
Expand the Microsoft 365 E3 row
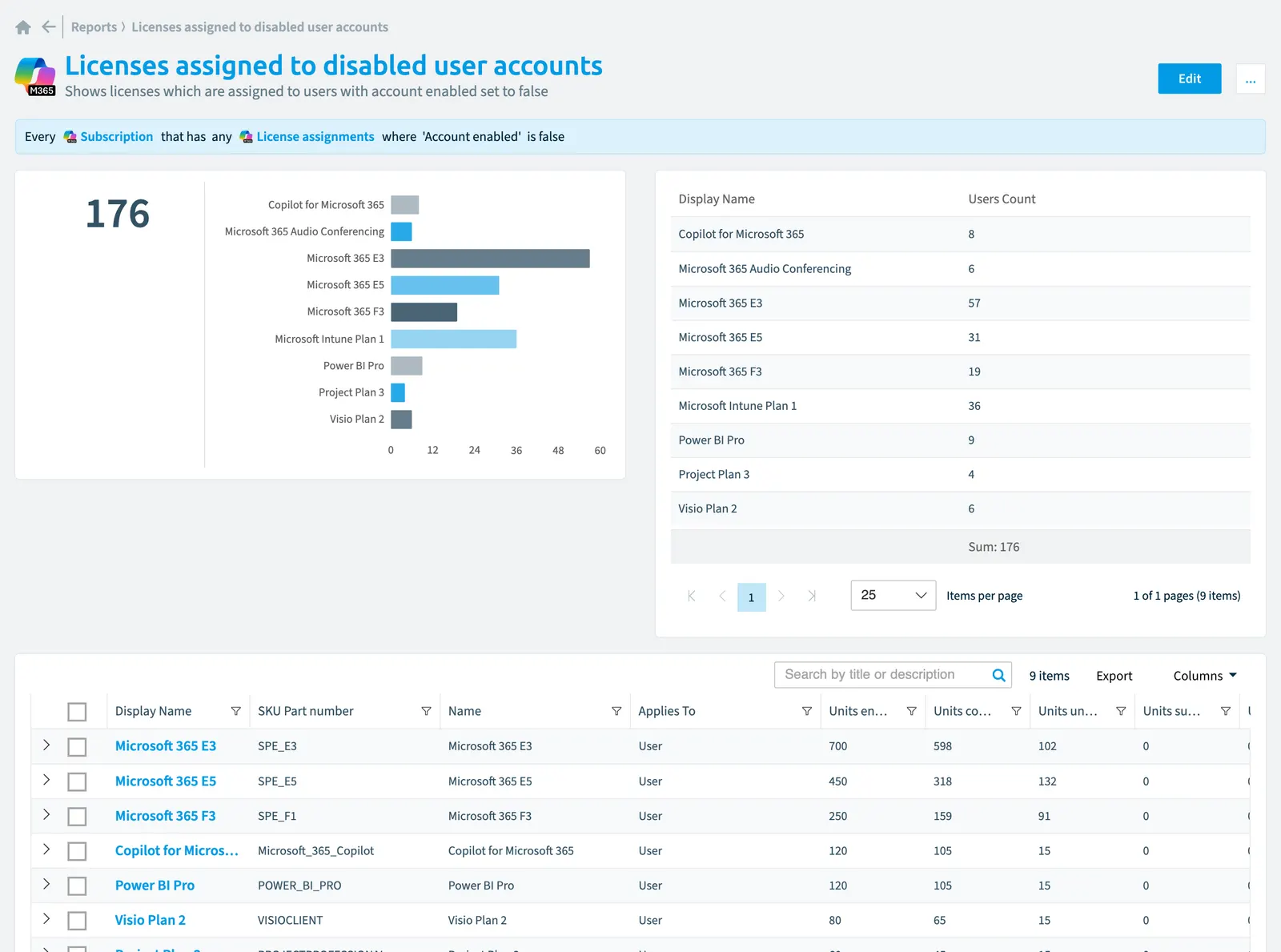coord(46,745)
